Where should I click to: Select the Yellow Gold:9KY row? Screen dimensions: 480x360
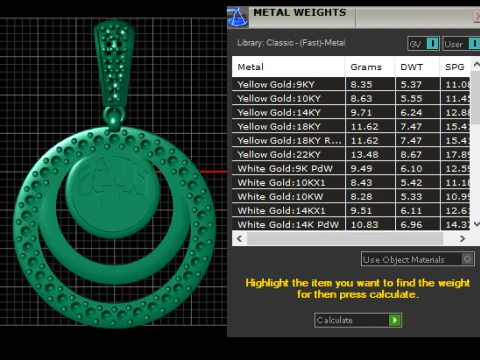[x=351, y=84]
